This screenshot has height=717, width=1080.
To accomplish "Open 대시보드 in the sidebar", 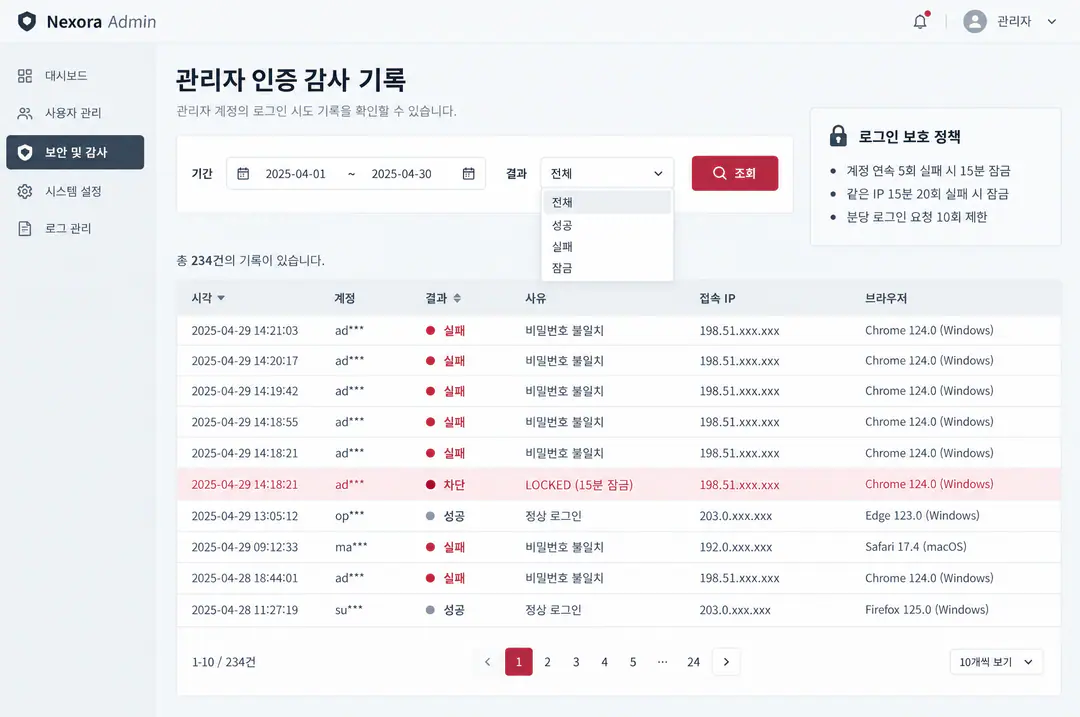I will (x=75, y=76).
